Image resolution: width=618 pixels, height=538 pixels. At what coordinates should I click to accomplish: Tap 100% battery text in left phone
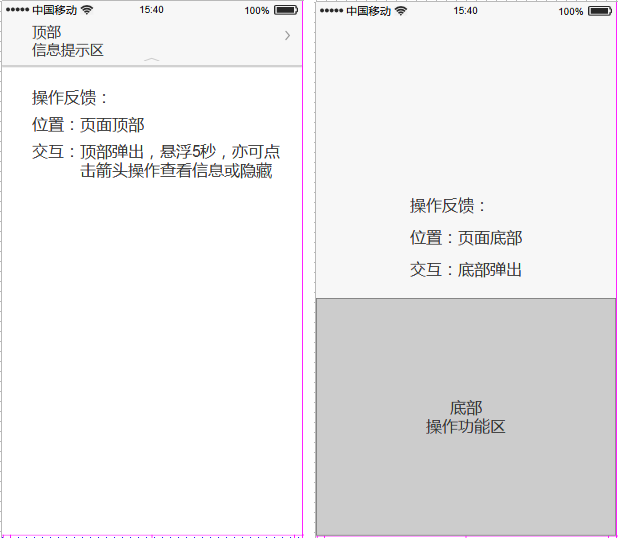pyautogui.click(x=257, y=11)
